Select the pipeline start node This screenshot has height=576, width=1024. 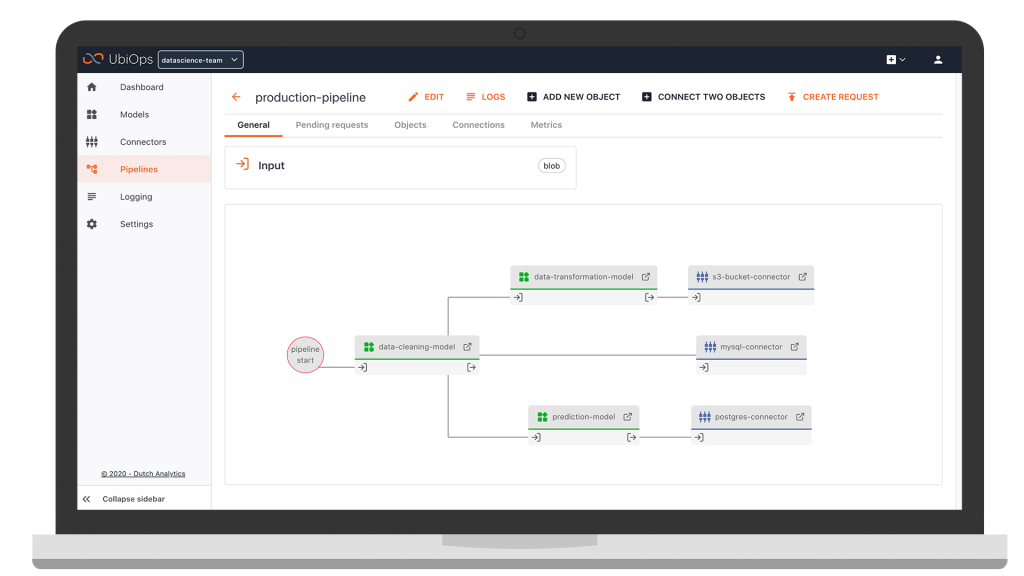(305, 355)
